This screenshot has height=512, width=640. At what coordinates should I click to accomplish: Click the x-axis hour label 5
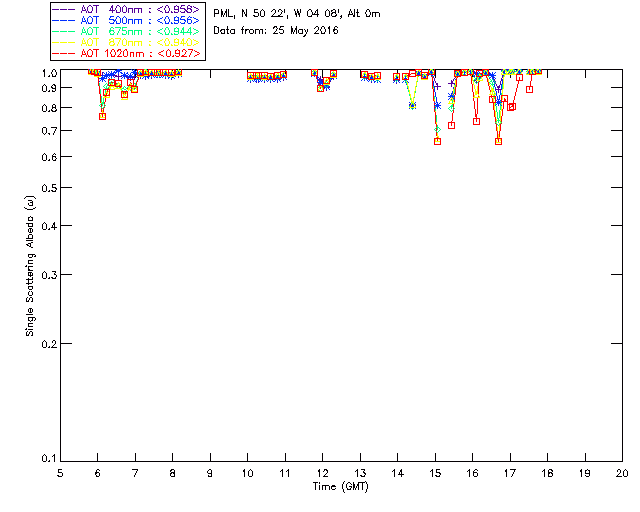[x=60, y=473]
